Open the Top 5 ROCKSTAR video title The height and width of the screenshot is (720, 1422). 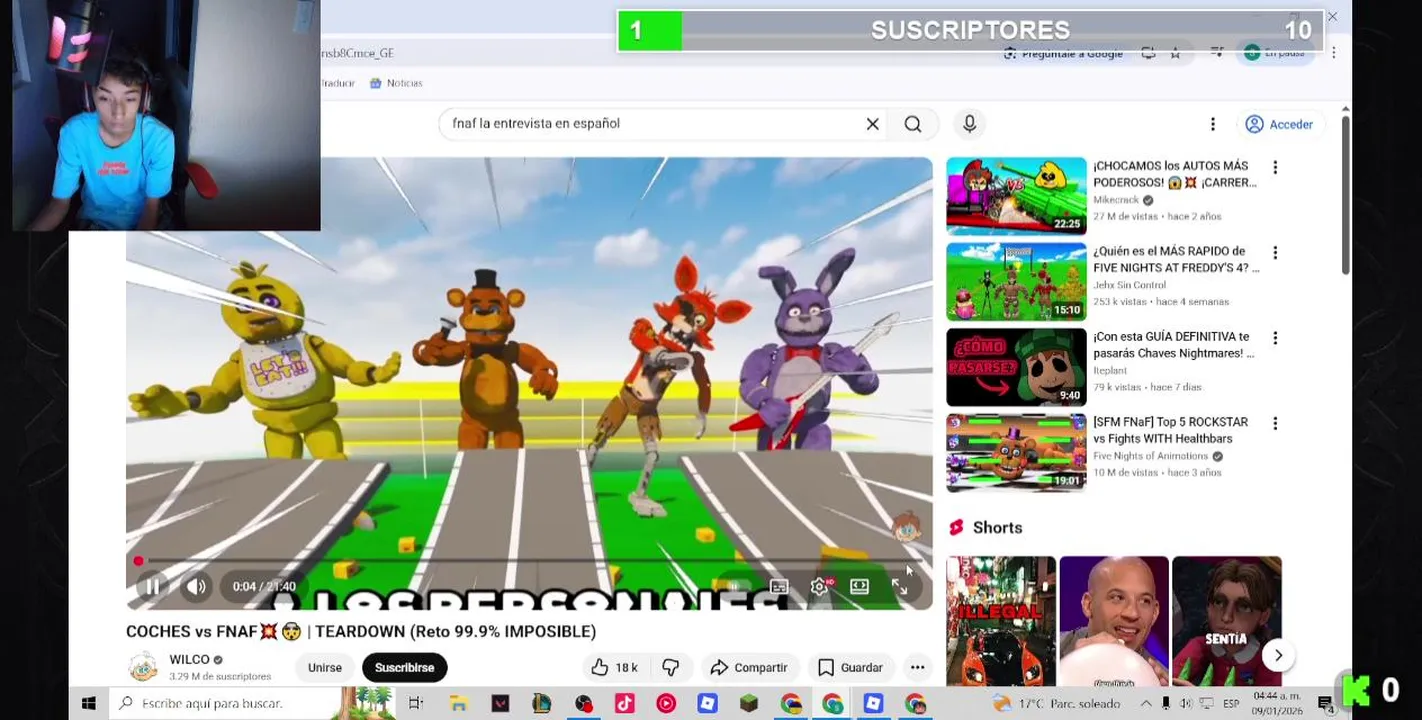pyautogui.click(x=1170, y=430)
